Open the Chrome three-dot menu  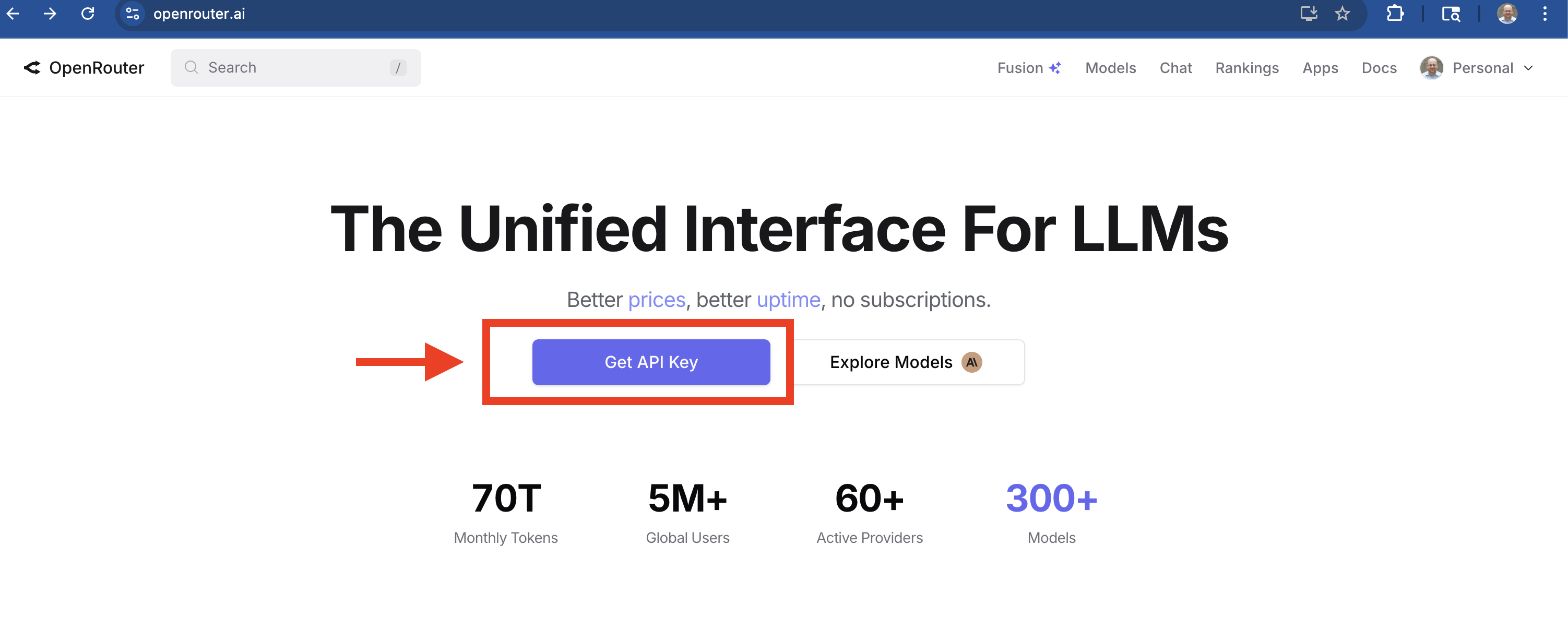1545,14
